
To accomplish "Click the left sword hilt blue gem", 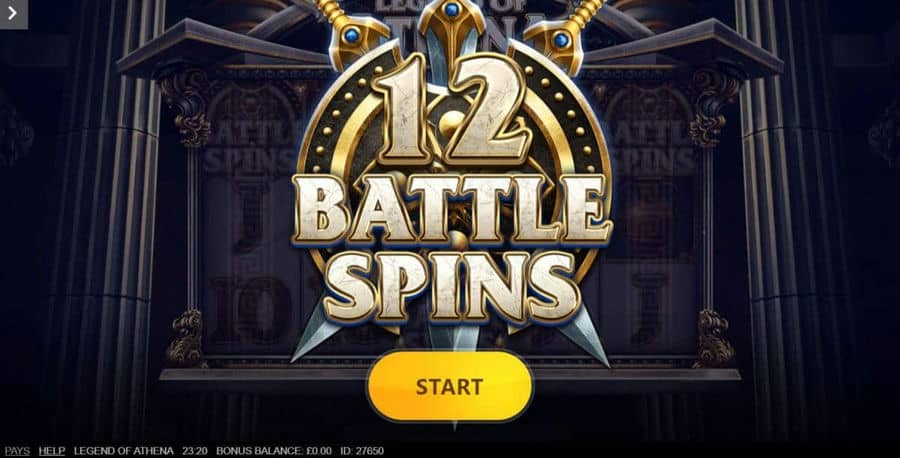I will point(352,36).
